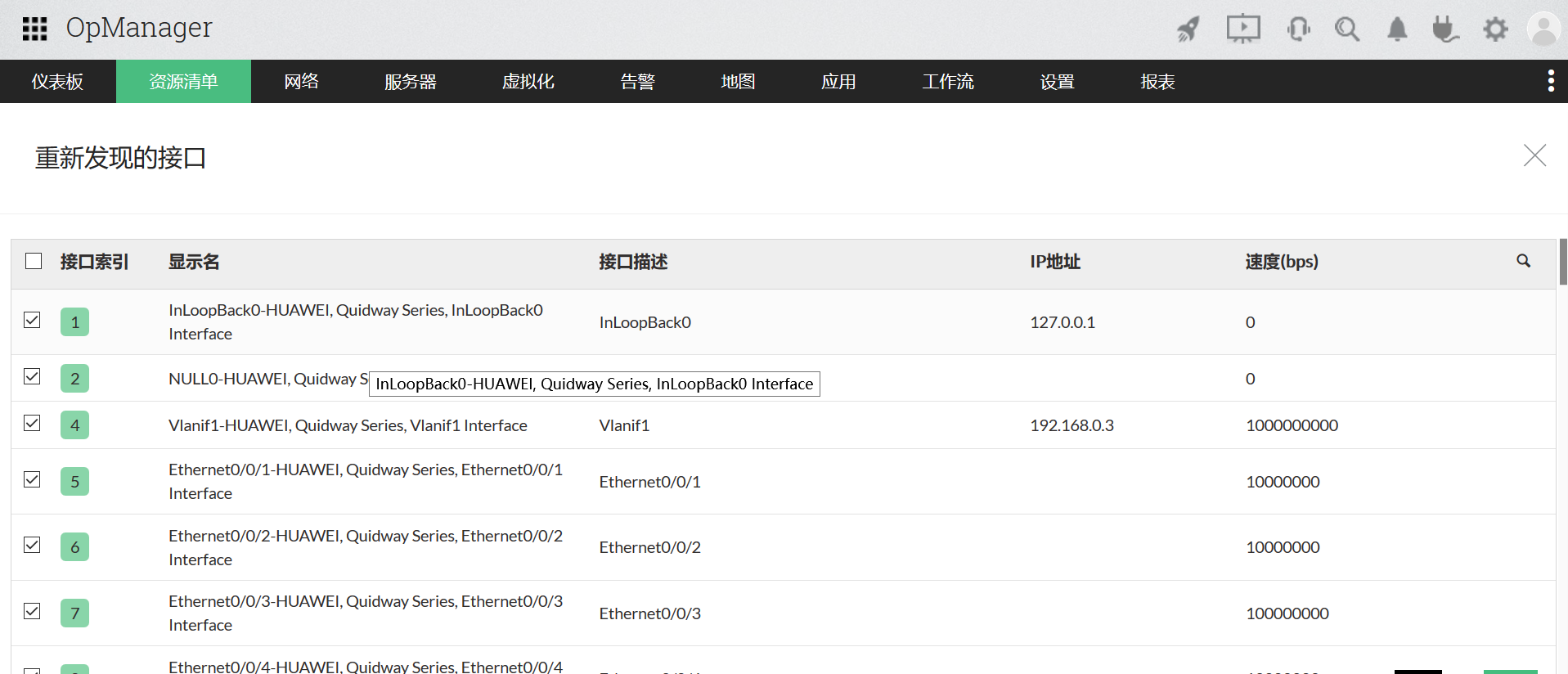Viewport: 1568px width, 674px height.
Task: Click the NULL0-HUAWEI display name
Action: click(268, 379)
